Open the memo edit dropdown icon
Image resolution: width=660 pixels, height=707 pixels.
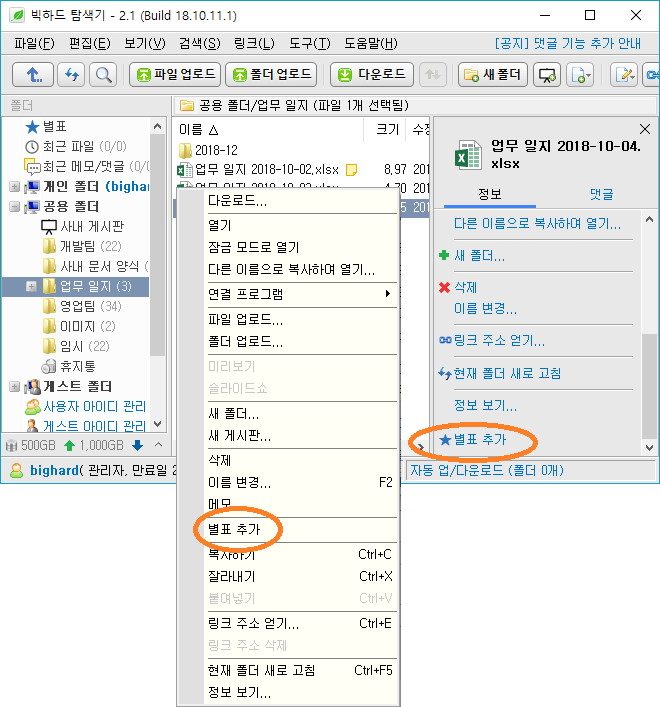tap(624, 74)
